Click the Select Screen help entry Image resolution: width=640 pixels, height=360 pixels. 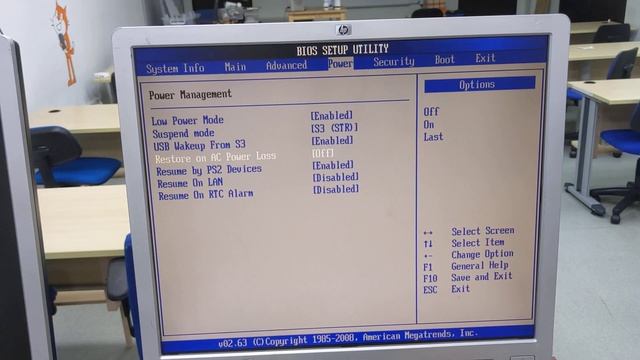coord(469,231)
